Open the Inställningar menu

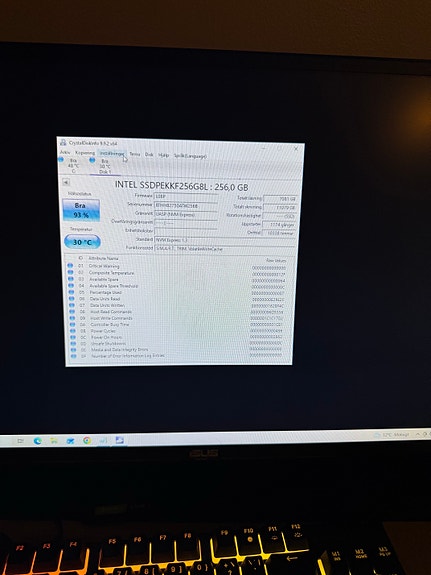pyautogui.click(x=112, y=154)
